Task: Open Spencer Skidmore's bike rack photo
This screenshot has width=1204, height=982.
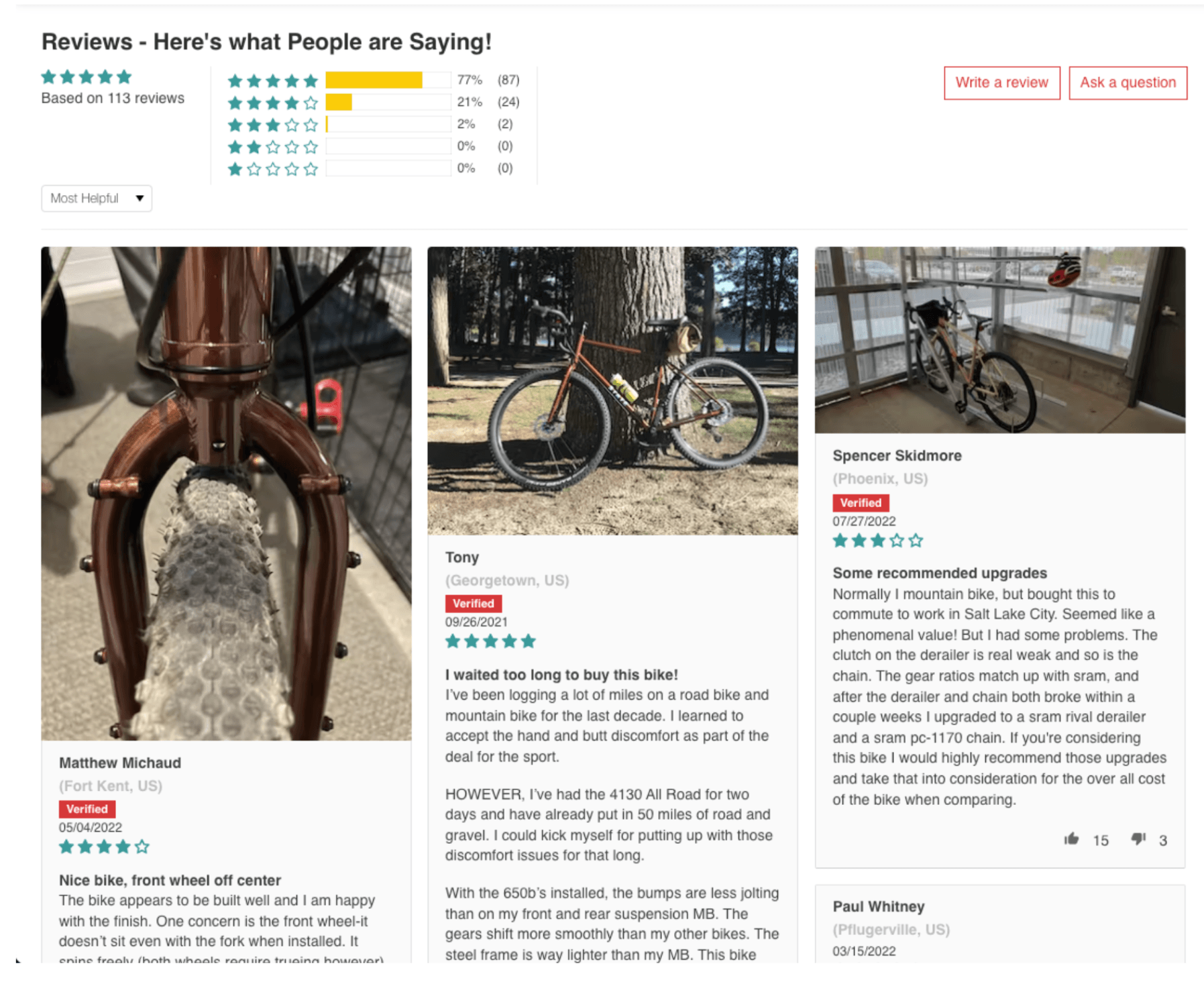Action: click(x=999, y=339)
